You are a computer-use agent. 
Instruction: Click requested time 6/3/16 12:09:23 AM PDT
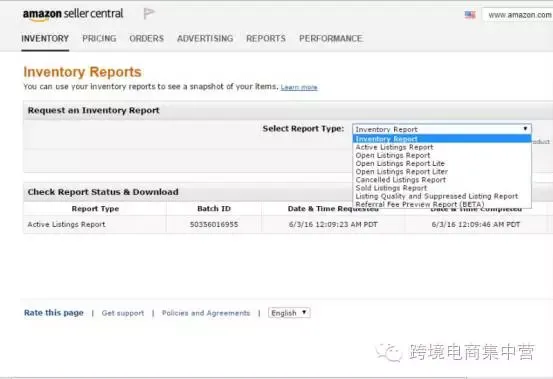333,225
